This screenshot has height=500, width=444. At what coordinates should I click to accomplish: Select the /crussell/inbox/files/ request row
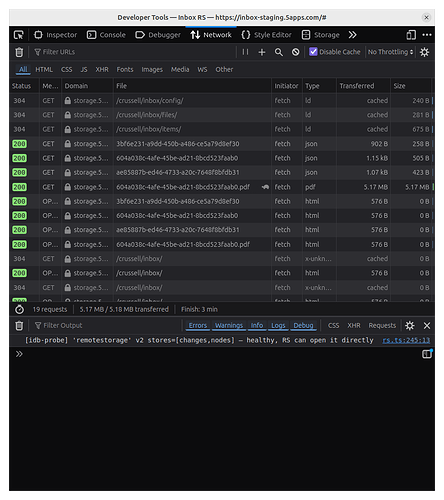[222, 115]
